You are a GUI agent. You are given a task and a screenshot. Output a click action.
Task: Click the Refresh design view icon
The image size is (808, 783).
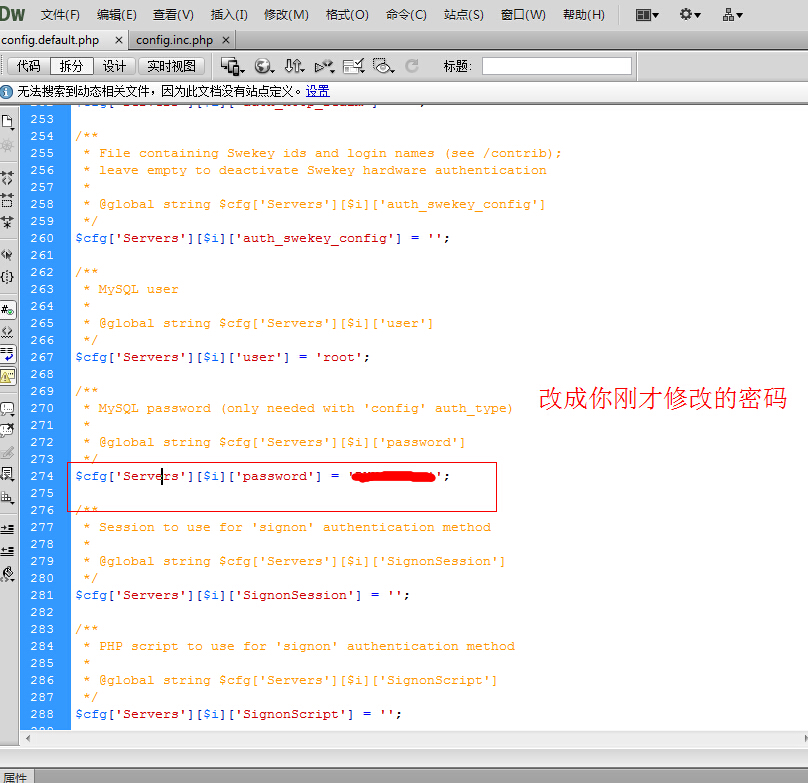click(x=412, y=66)
